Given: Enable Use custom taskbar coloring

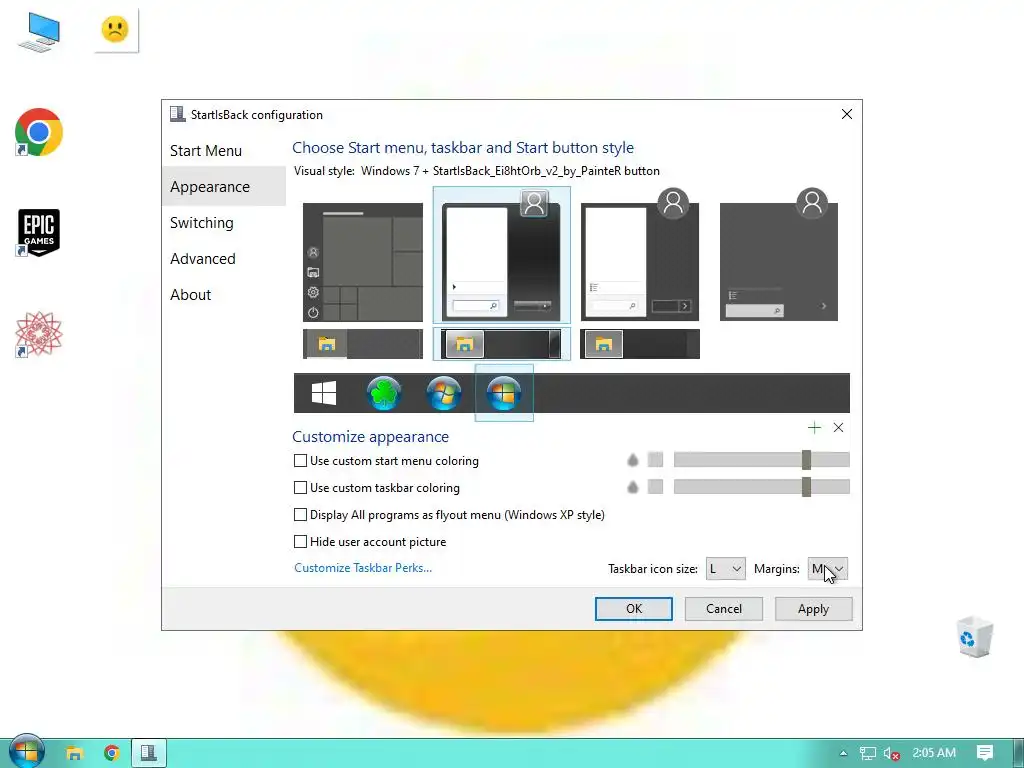Looking at the screenshot, I should 300,487.
